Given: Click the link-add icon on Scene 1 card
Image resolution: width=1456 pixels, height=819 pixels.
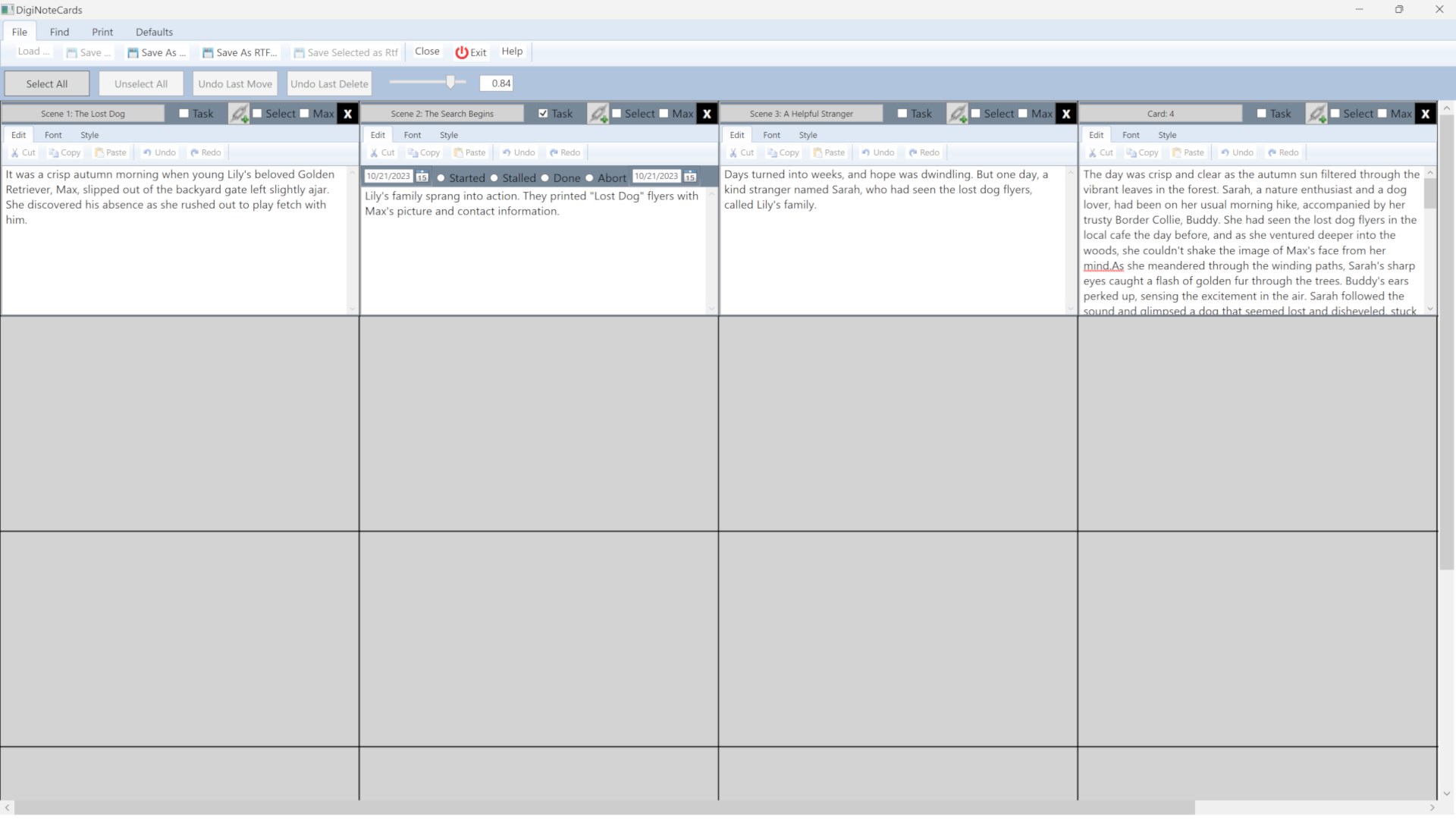Looking at the screenshot, I should pos(239,114).
